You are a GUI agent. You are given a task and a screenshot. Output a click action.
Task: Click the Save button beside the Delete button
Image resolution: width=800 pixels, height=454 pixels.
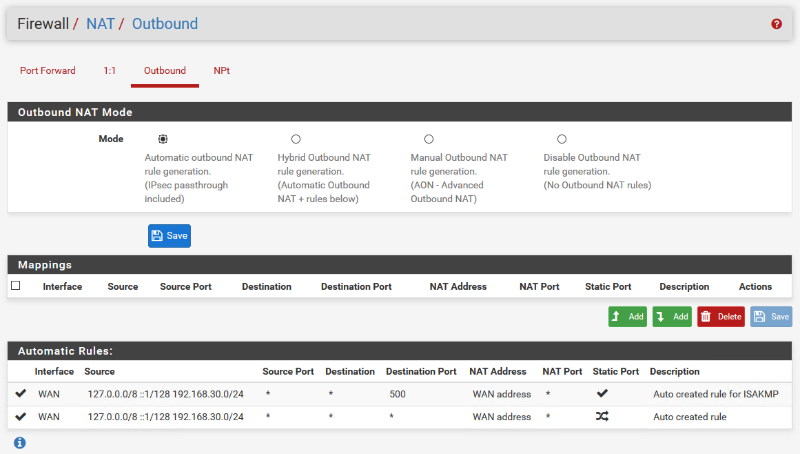(x=770, y=316)
